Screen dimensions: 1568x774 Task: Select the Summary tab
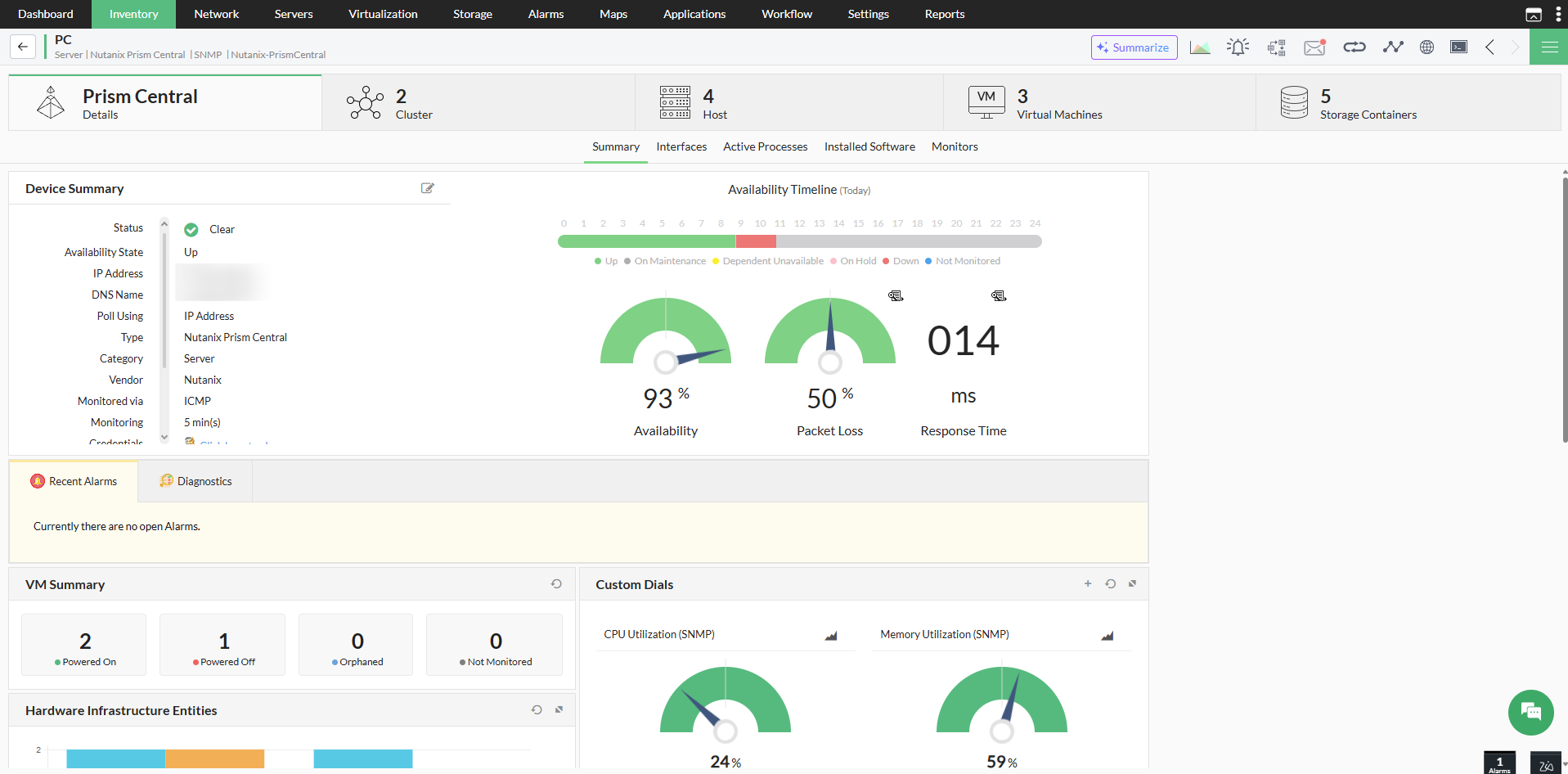point(616,147)
